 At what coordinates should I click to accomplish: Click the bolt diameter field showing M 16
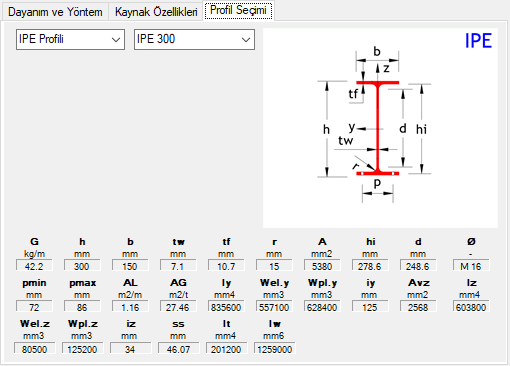pos(471,266)
